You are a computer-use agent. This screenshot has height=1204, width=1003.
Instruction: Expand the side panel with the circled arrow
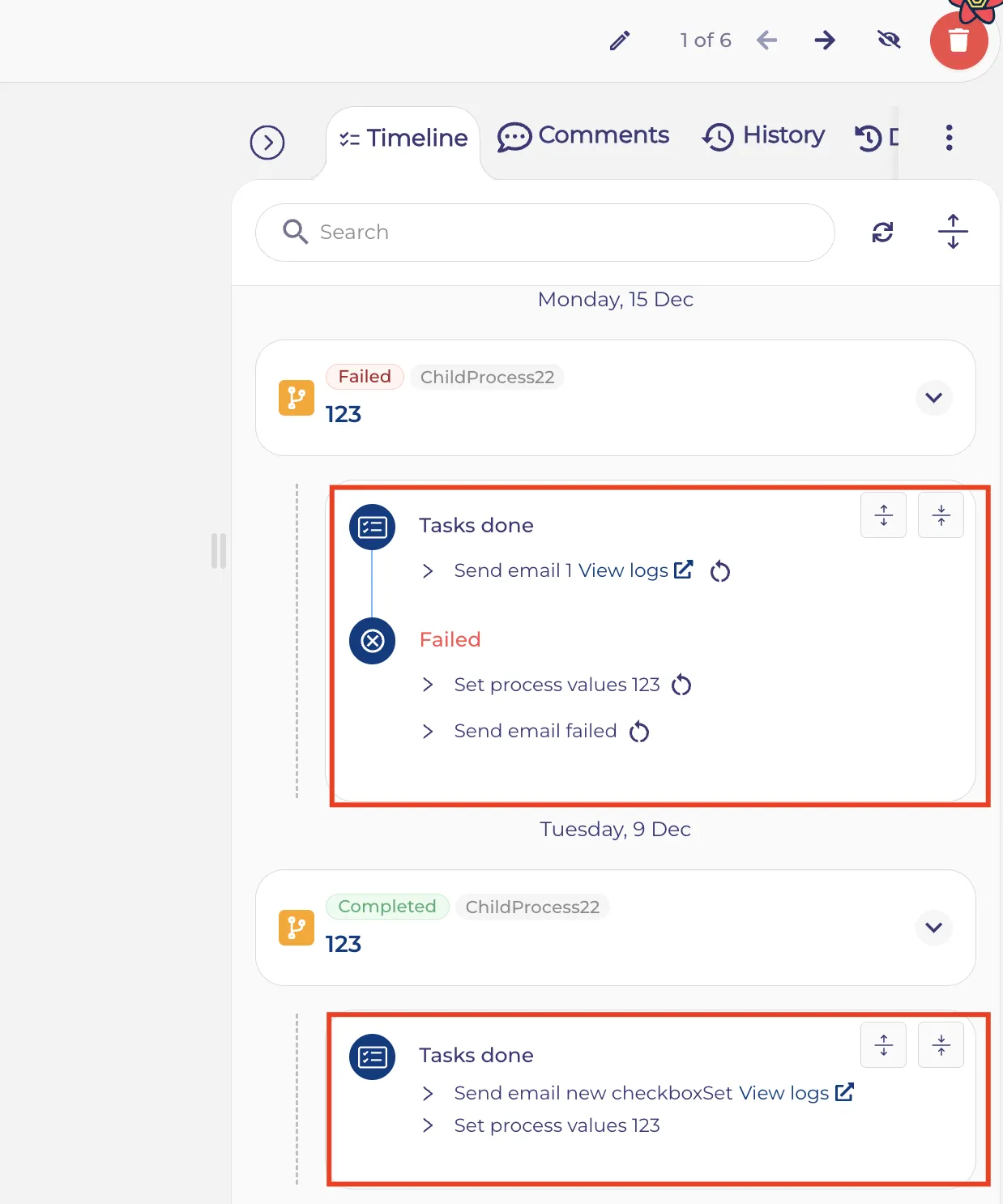tap(267, 143)
